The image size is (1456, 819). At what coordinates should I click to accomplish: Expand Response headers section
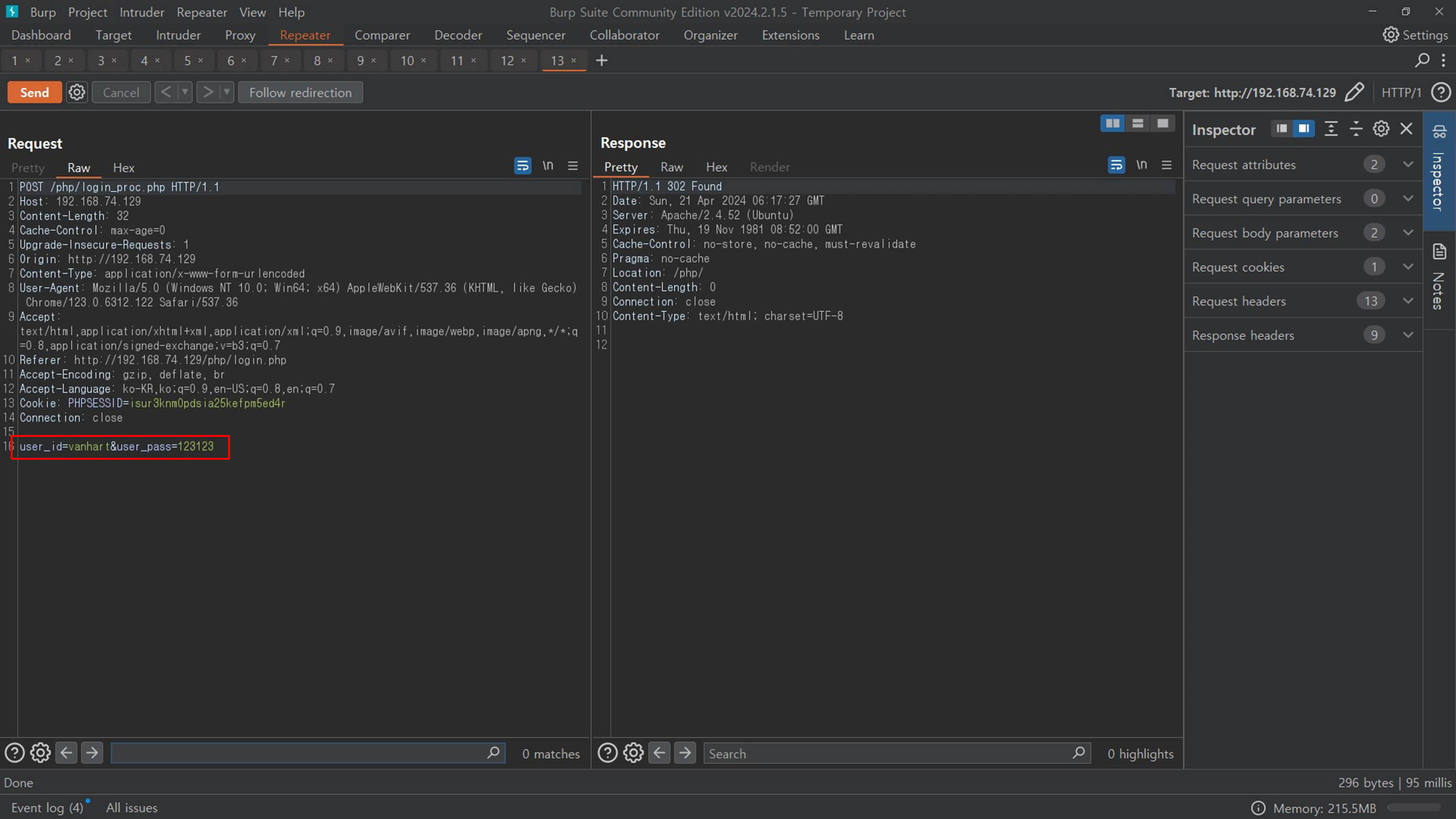click(1303, 334)
